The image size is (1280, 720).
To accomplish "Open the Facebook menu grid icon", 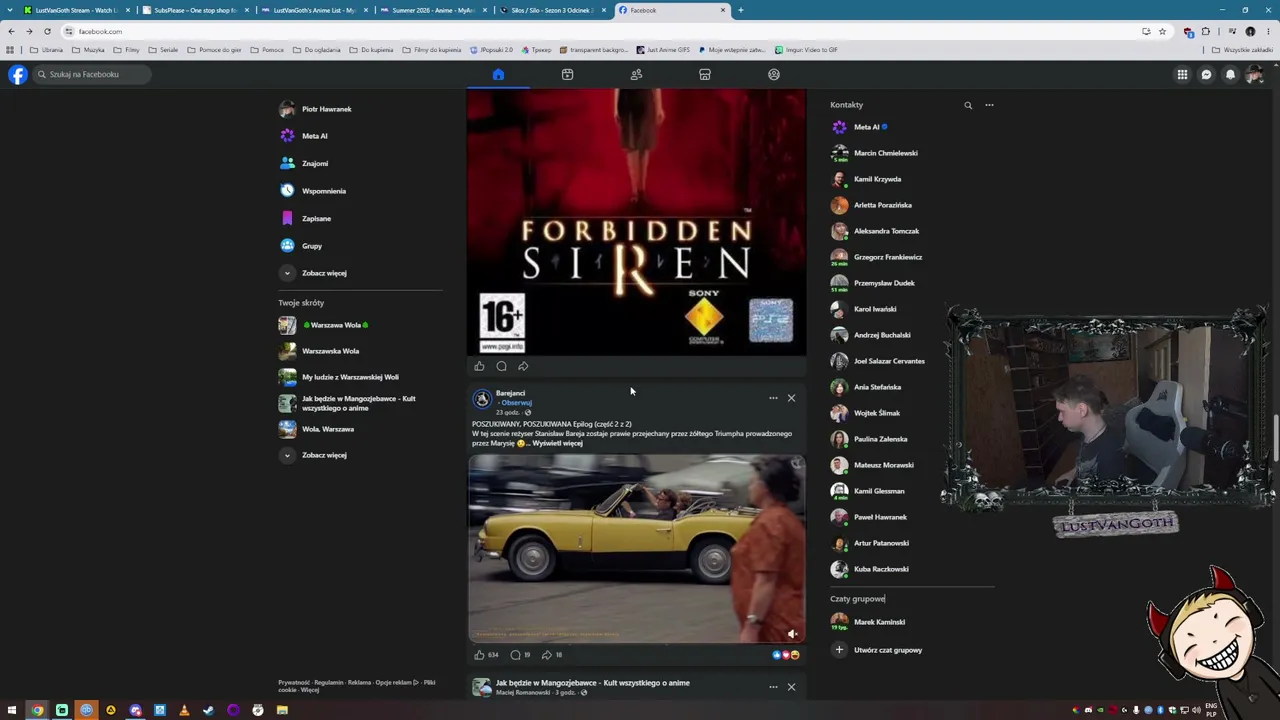I will pyautogui.click(x=1182, y=74).
